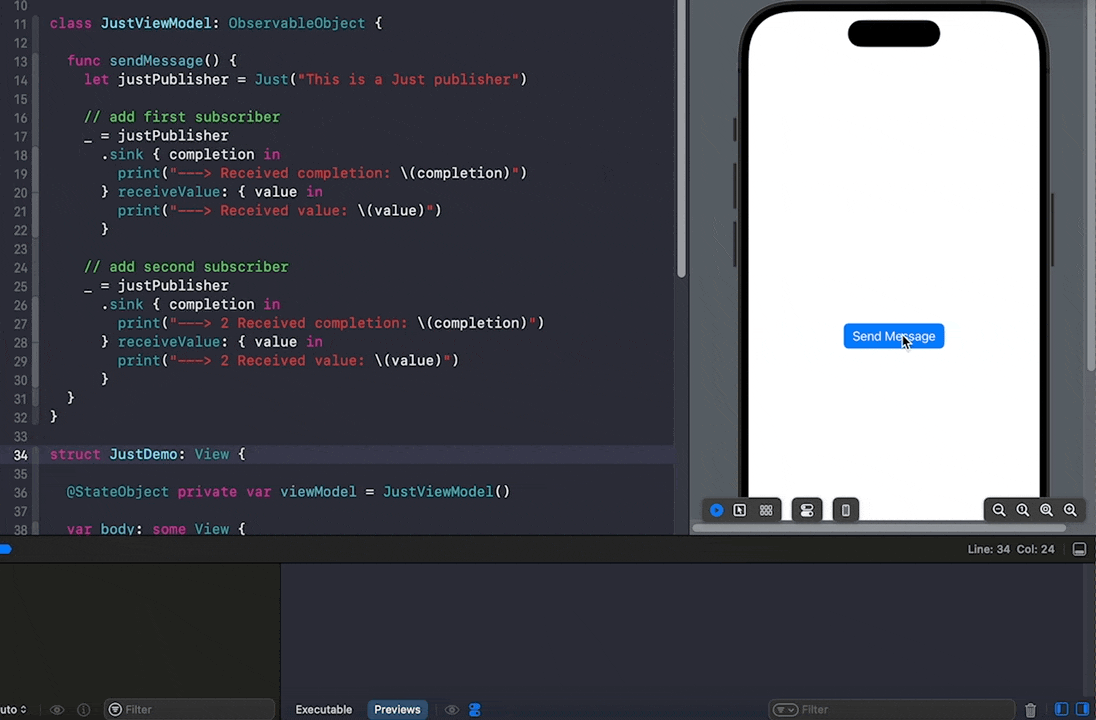The width and height of the screenshot is (1096, 720).
Task: Click 'sendMessage' function name
Action: coord(156,61)
